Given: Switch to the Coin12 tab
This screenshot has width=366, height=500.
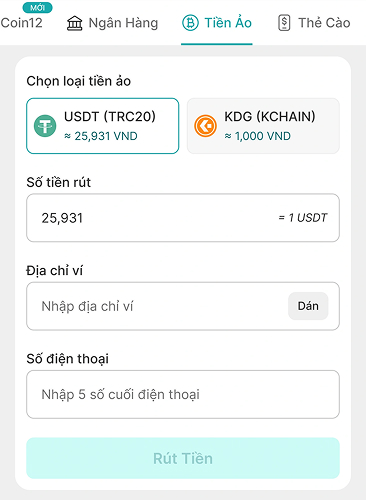Looking at the screenshot, I should [21, 23].
